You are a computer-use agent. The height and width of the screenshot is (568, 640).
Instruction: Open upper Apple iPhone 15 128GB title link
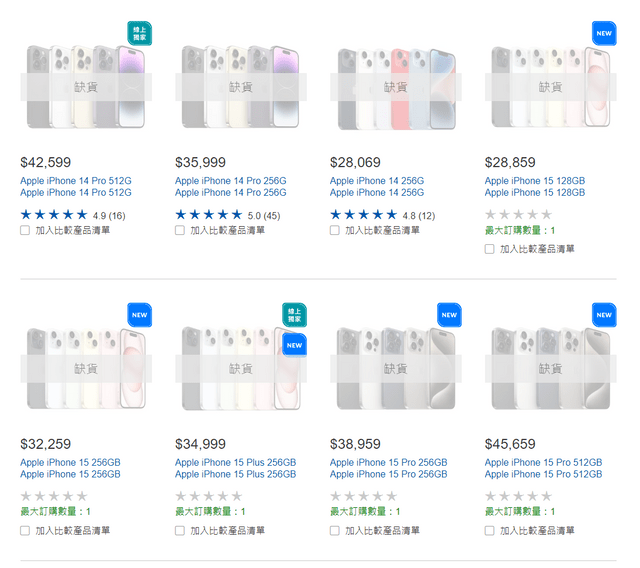point(535,181)
